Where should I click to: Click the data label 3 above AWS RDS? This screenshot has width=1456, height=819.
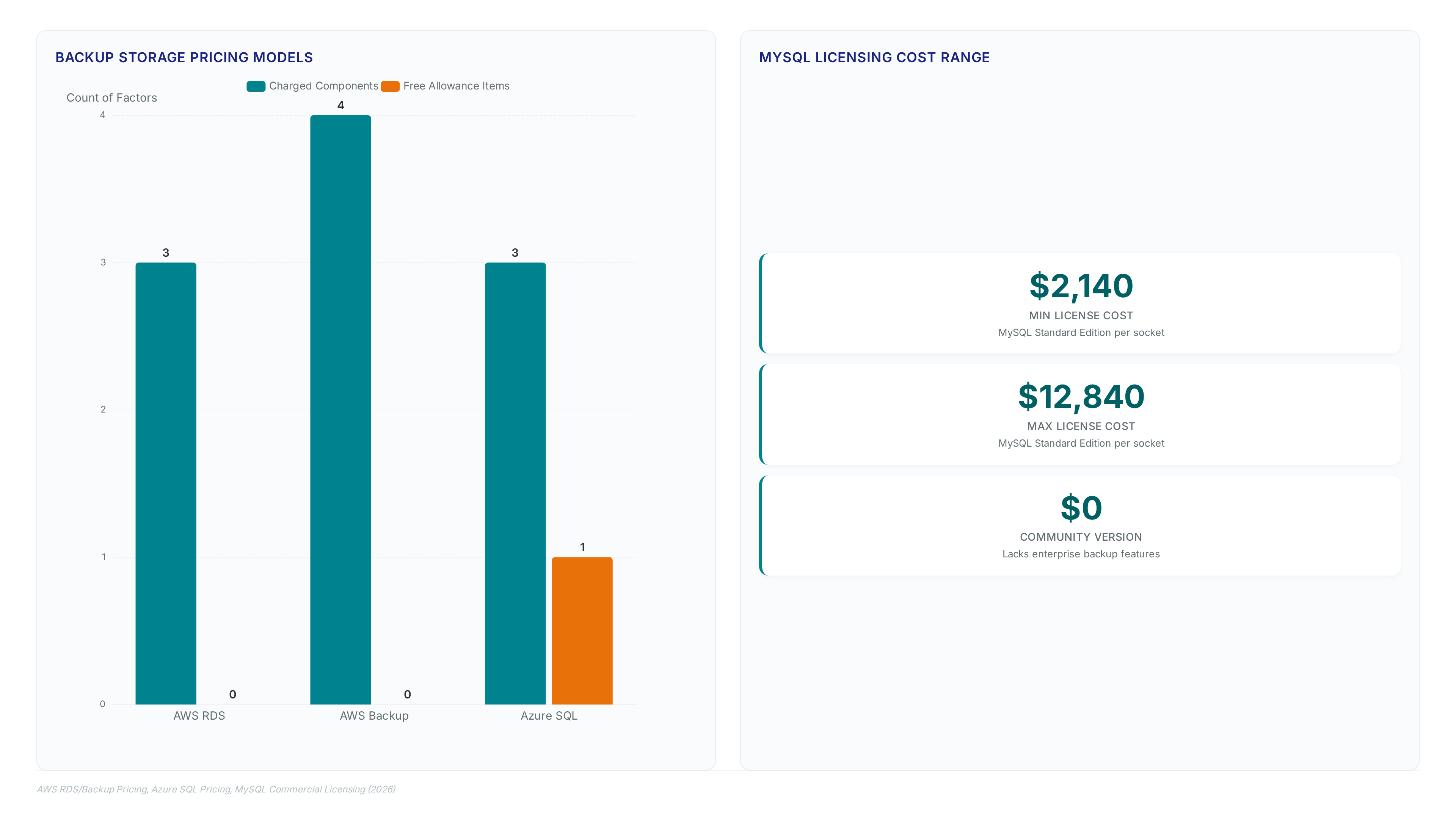[x=166, y=253]
